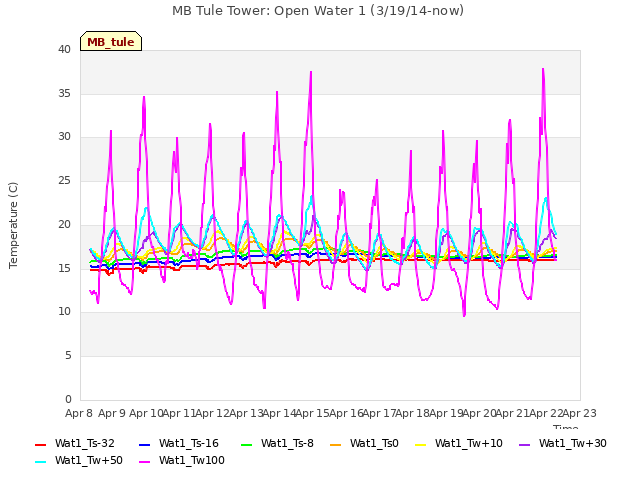Click the Apr 20 x-axis tick label

480,413
